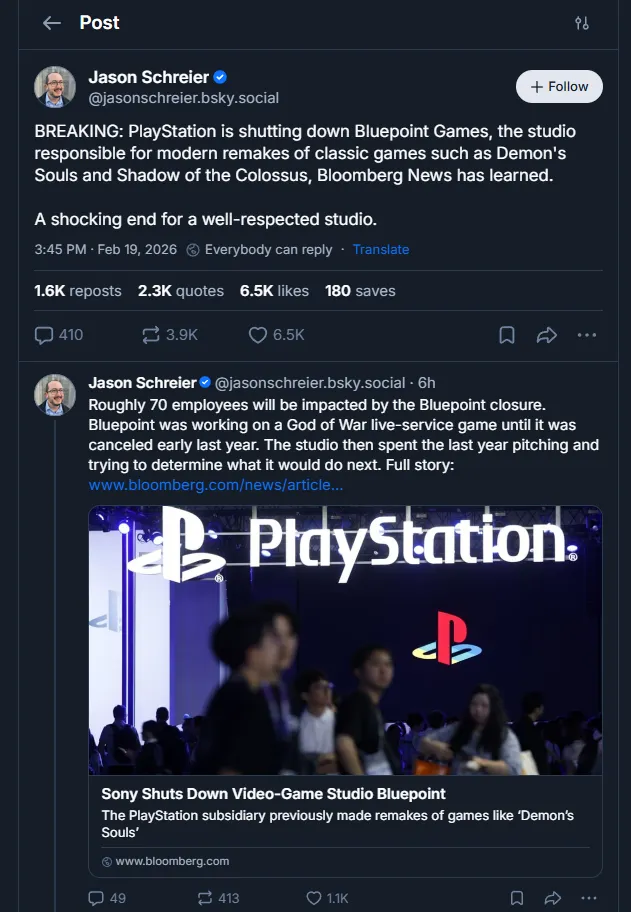Open the bloomberg.com article link
The height and width of the screenshot is (912, 631).
[x=216, y=485]
